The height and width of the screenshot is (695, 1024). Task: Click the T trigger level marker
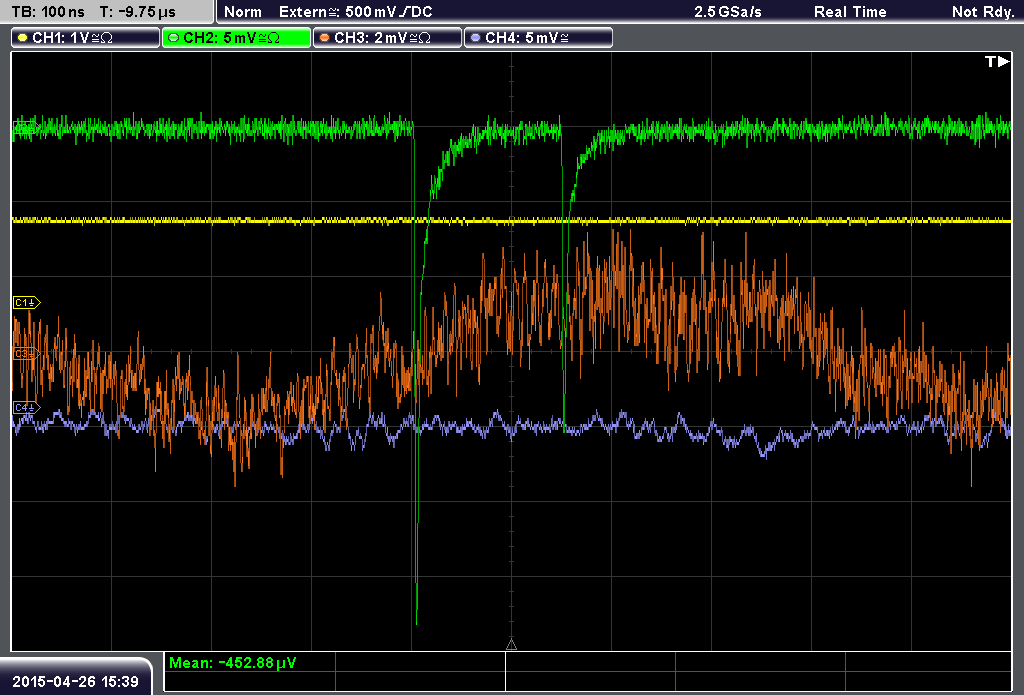997,61
